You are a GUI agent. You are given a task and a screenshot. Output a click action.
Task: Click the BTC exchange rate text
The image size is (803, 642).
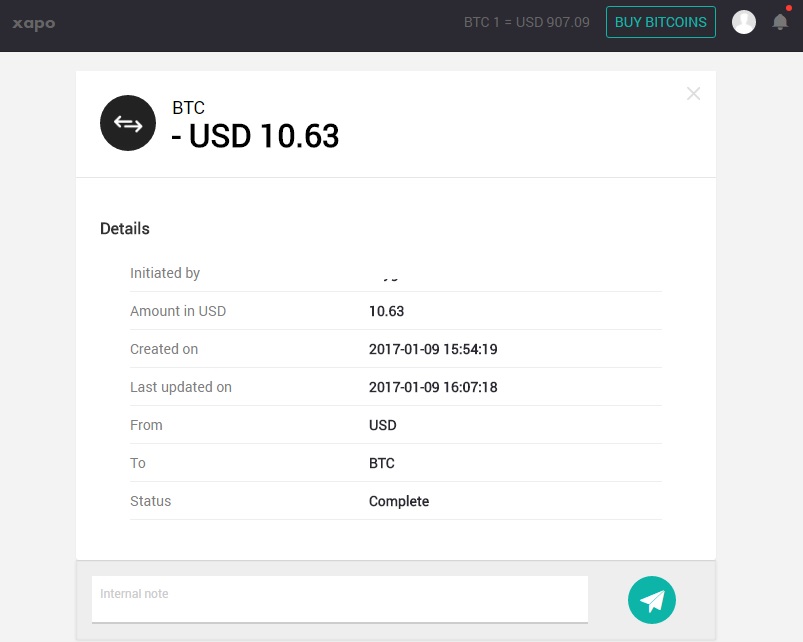click(526, 22)
